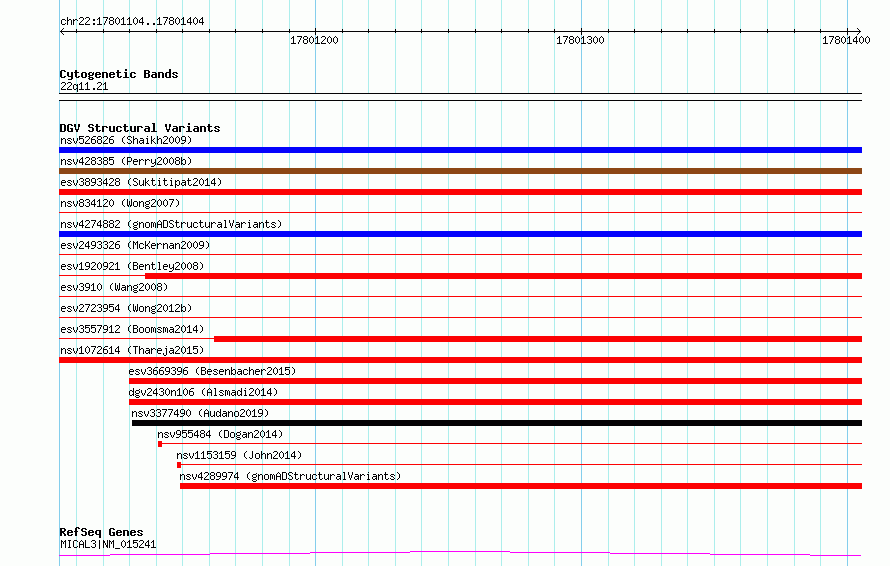Click the brown nsv428385 variant bar
This screenshot has height=566, width=890.
tap(460, 171)
